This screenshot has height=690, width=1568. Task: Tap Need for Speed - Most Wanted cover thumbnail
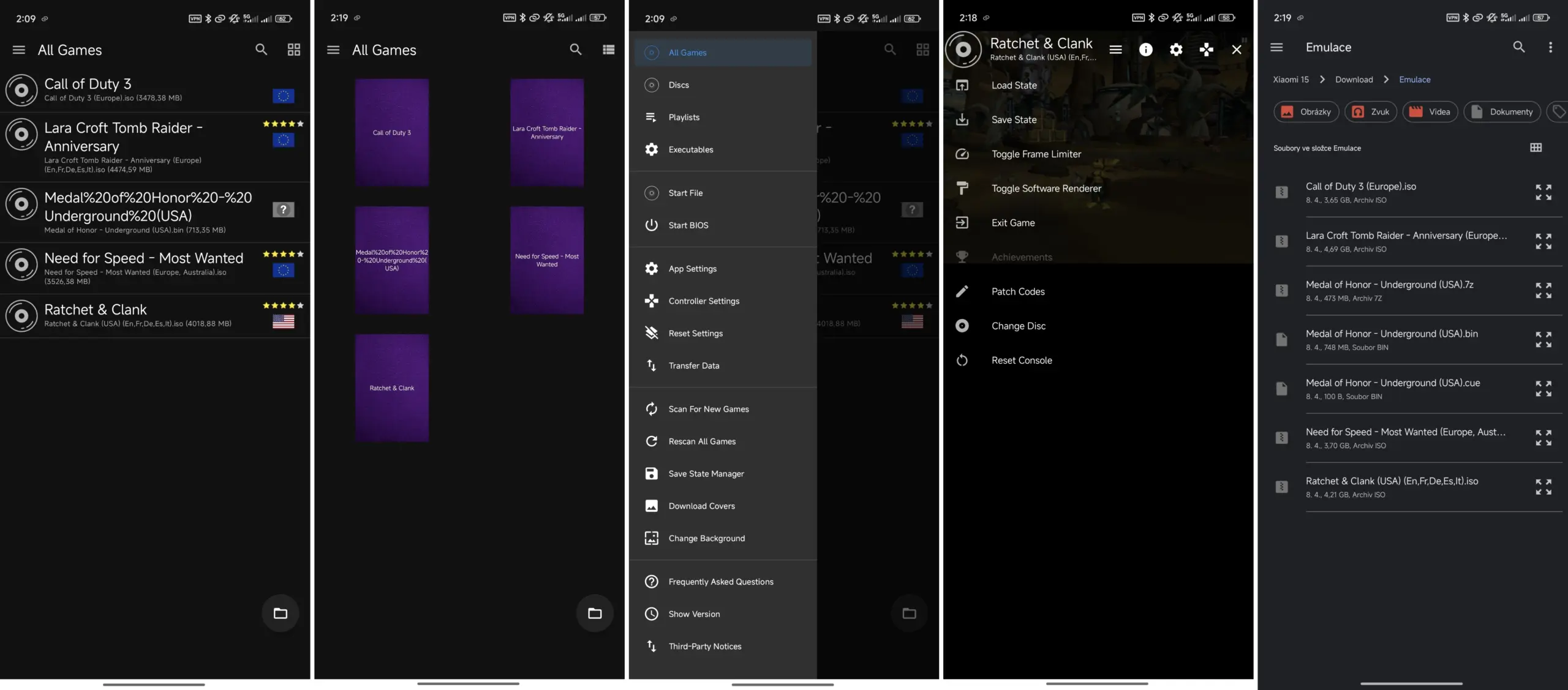[547, 260]
